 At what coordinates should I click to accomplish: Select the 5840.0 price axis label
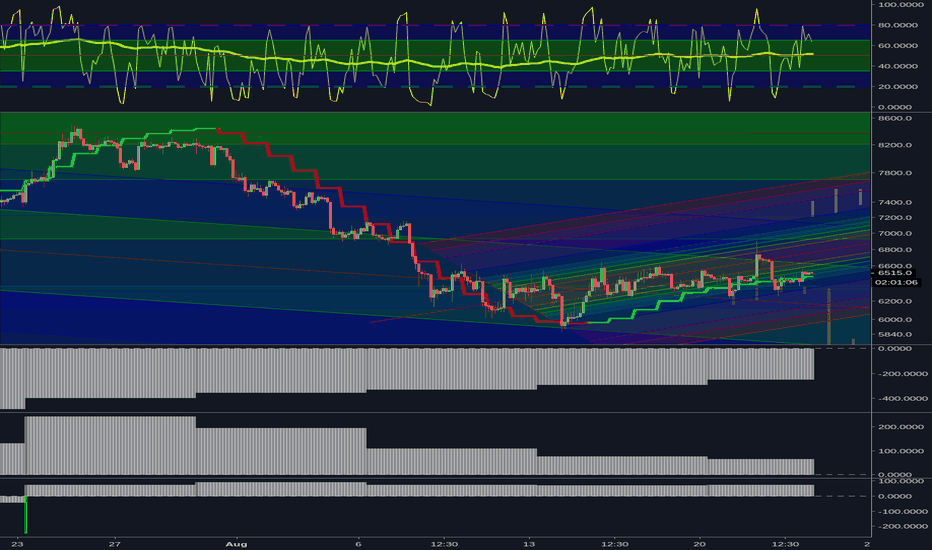(x=895, y=334)
